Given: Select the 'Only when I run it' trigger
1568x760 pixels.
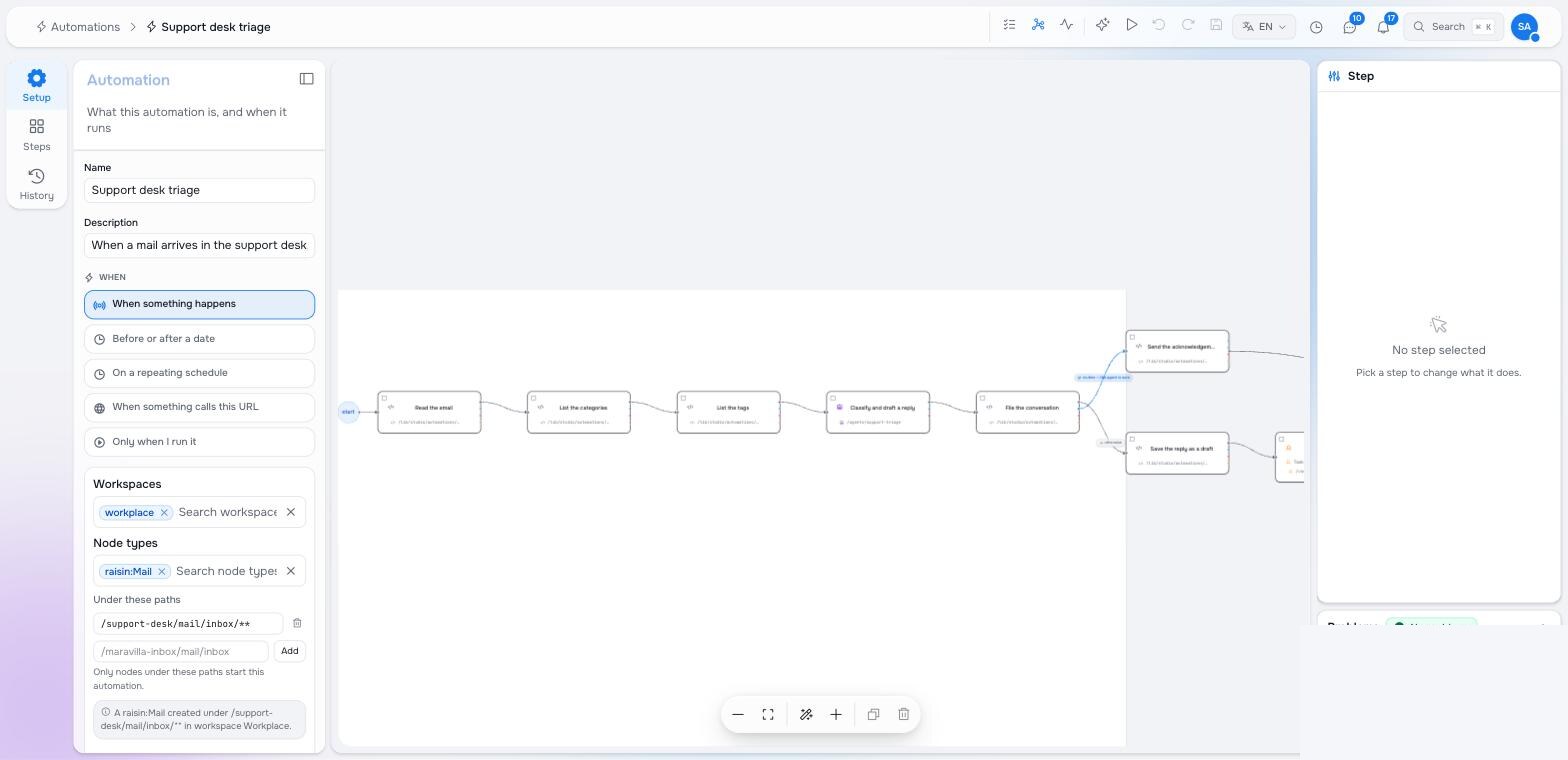Looking at the screenshot, I should pyautogui.click(x=199, y=442).
